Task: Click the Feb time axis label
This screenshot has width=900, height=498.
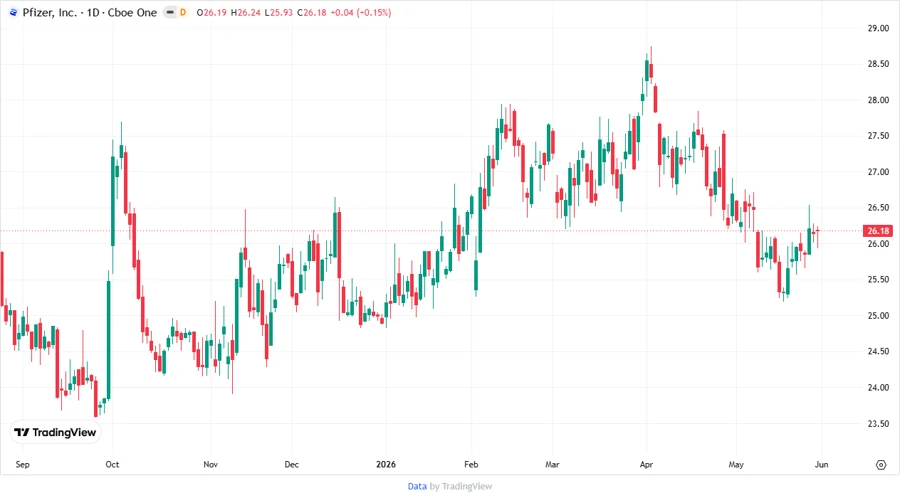Action: coord(471,464)
